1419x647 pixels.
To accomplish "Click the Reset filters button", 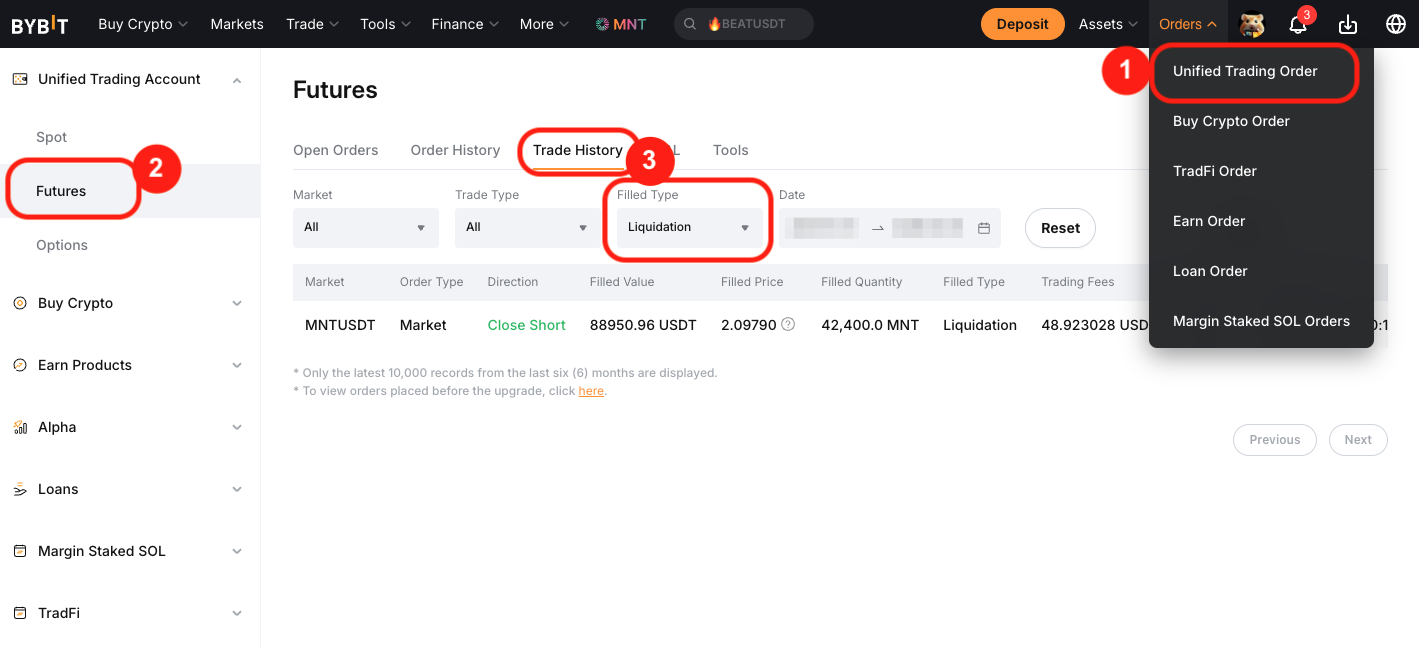I will [1060, 228].
